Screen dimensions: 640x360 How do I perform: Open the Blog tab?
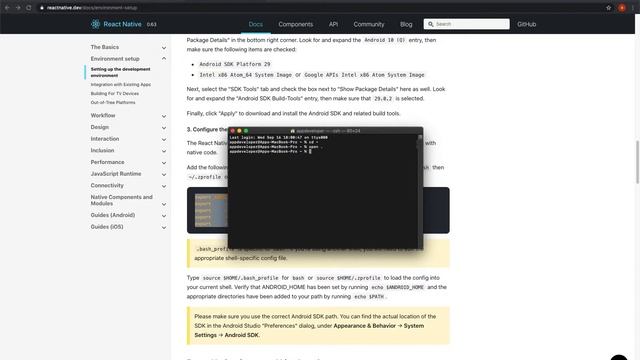click(406, 24)
